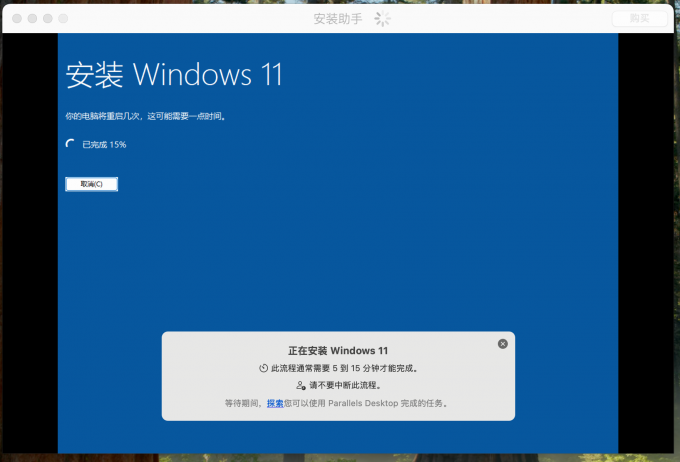Click the 安装助手 window title

click(338, 19)
